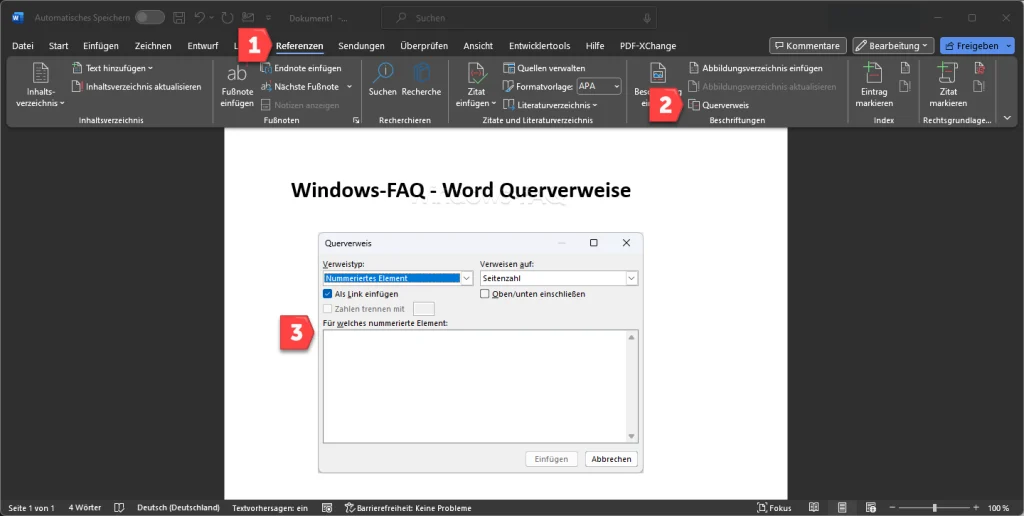This screenshot has width=1024, height=516.
Task: Open the Bearbeitung mode dropdown
Action: coord(893,46)
